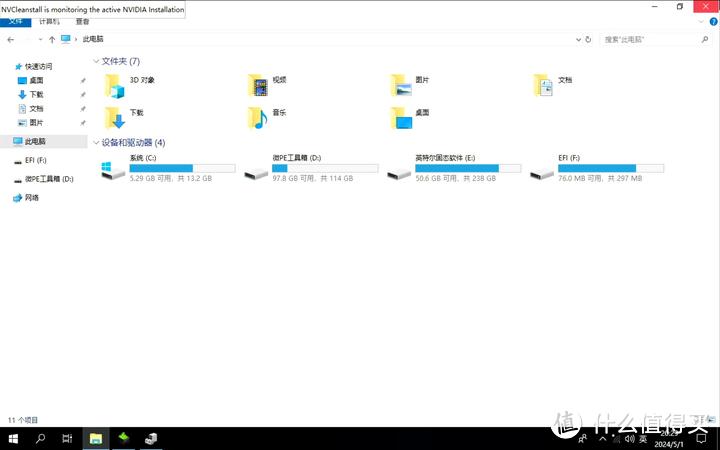Switch to the 查看 ribbon tab
The width and height of the screenshot is (720, 450).
click(82, 21)
